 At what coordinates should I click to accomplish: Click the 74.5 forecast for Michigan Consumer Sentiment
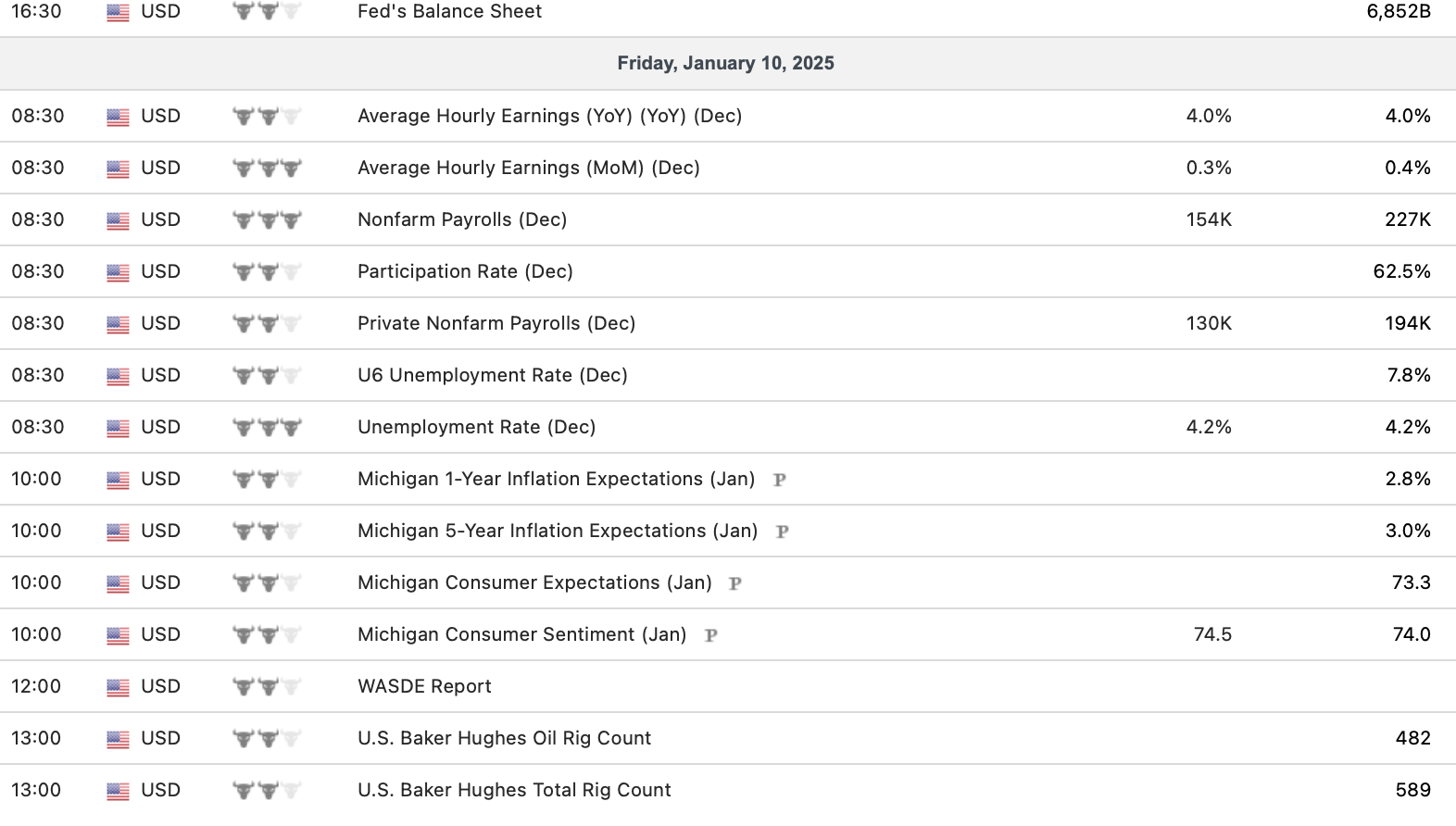[x=1212, y=634]
